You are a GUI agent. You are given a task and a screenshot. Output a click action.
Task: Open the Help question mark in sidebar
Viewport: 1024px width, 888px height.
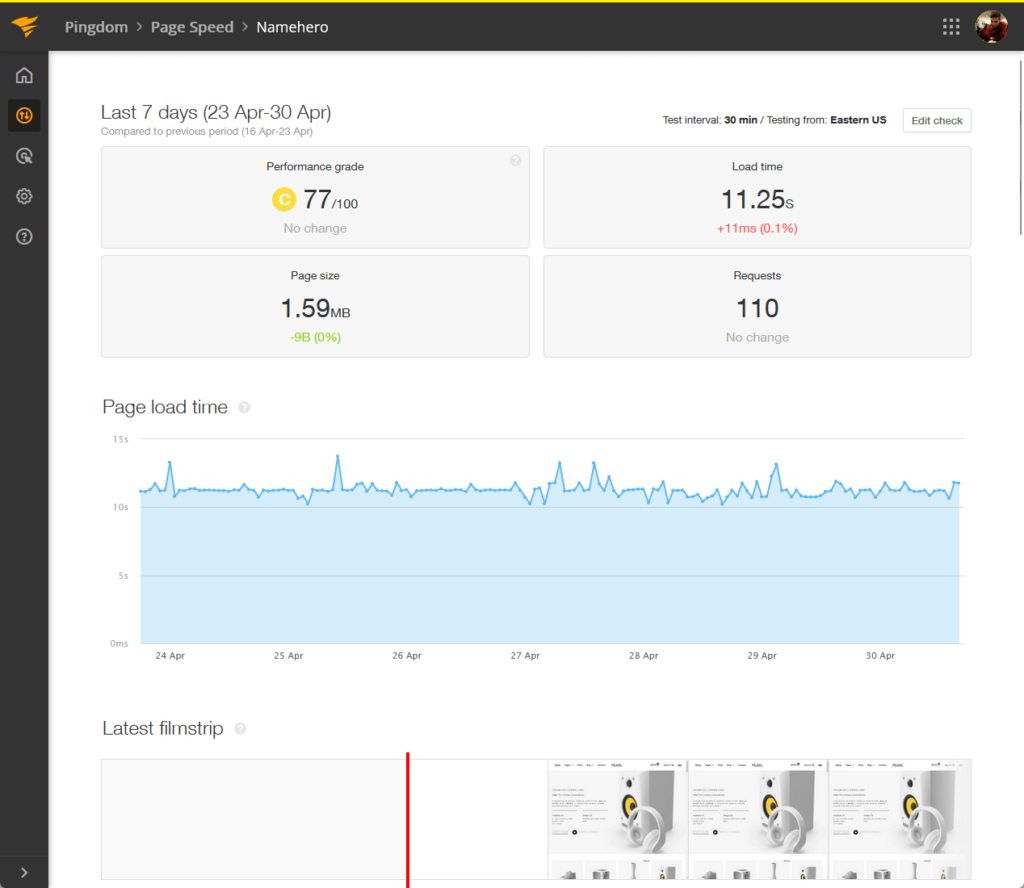tap(24, 236)
